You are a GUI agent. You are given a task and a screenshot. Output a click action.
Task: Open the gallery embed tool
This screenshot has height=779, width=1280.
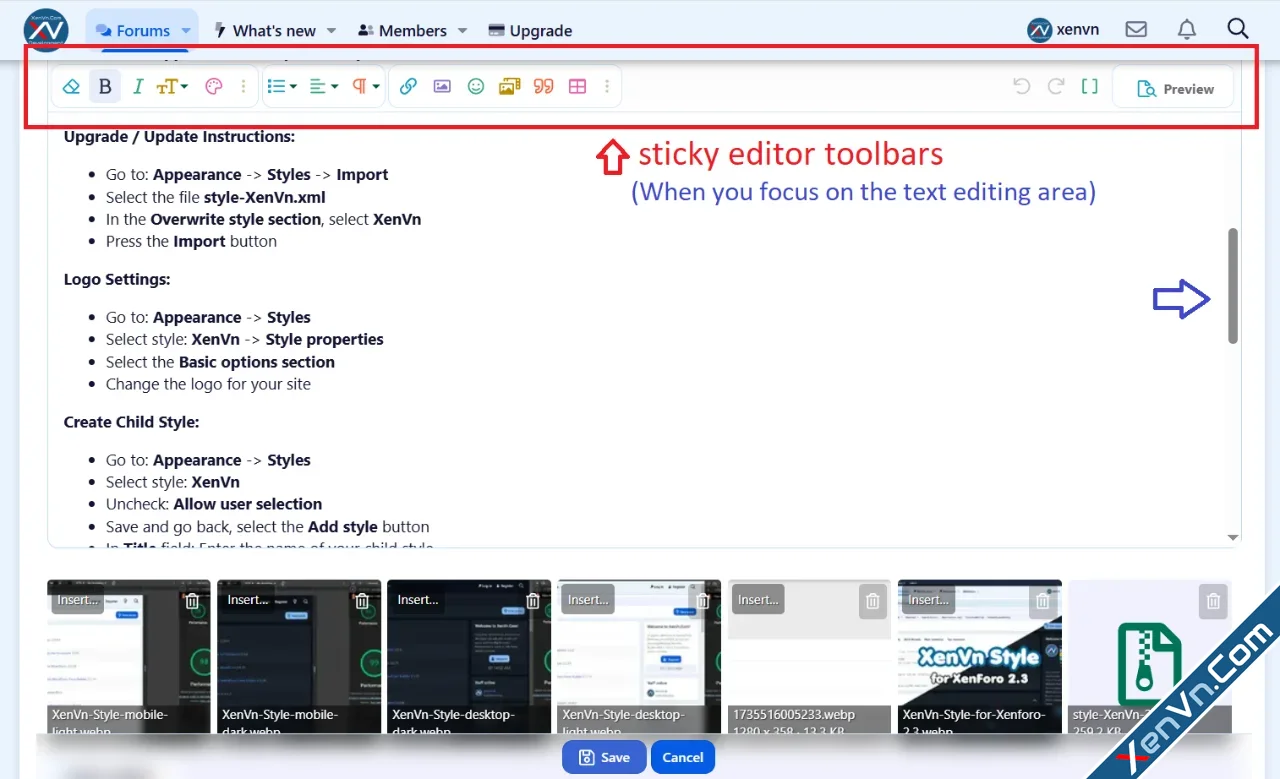click(x=509, y=86)
